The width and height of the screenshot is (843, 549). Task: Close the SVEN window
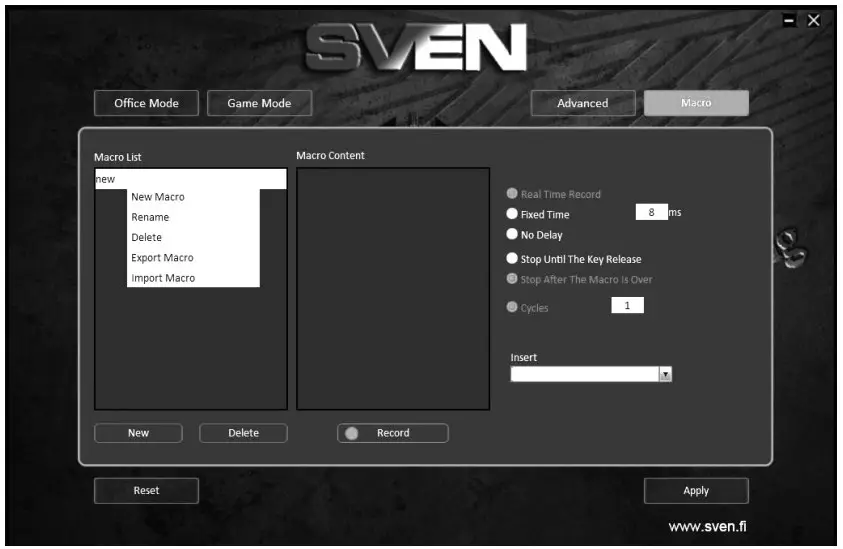(814, 20)
